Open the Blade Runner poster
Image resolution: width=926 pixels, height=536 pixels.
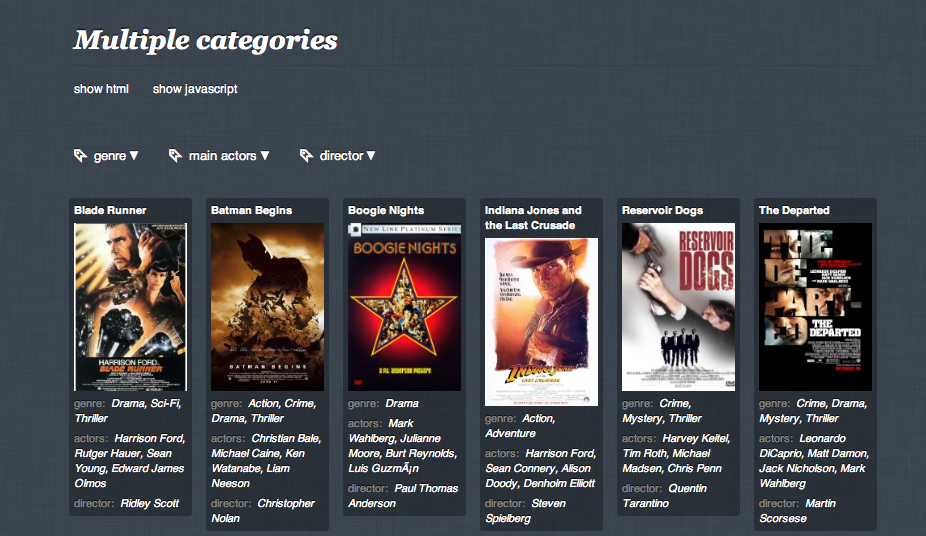131,307
